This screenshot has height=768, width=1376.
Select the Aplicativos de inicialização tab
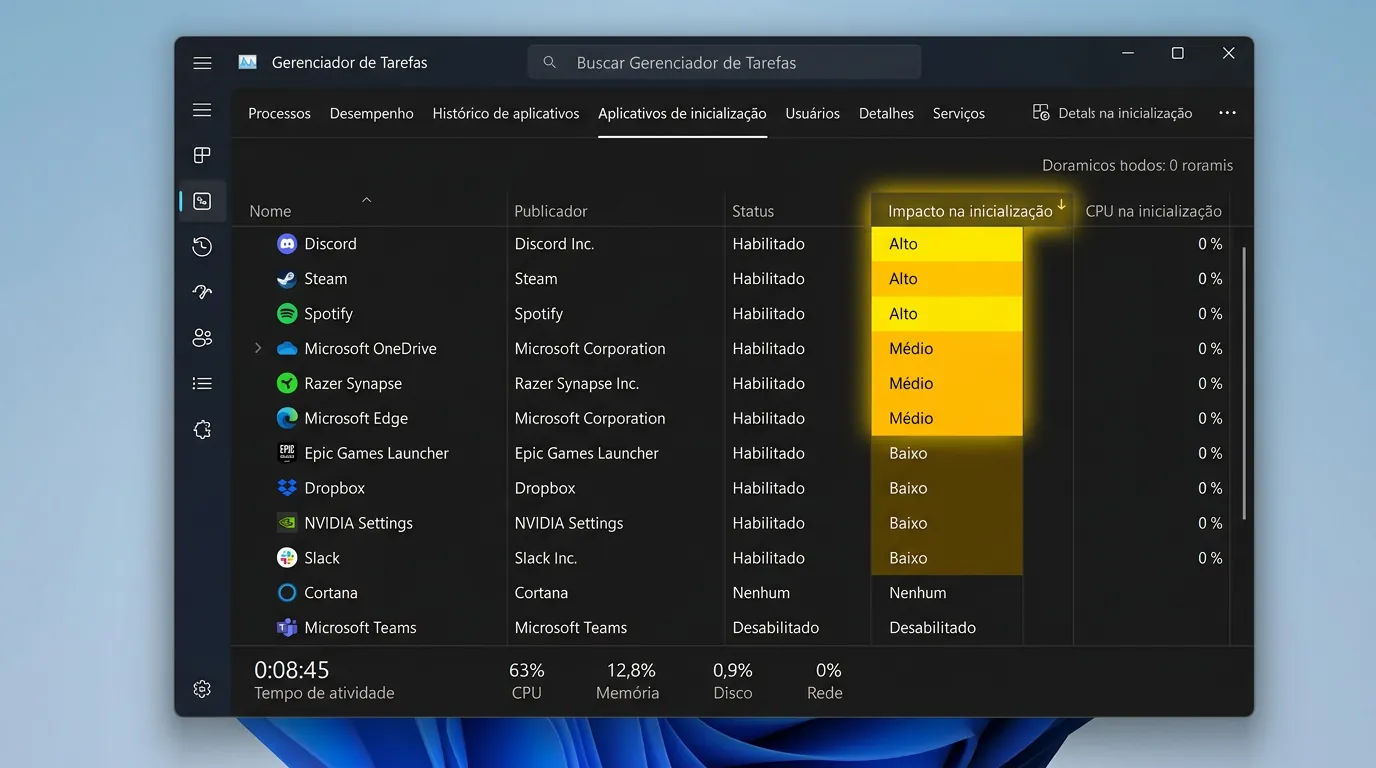(x=682, y=114)
